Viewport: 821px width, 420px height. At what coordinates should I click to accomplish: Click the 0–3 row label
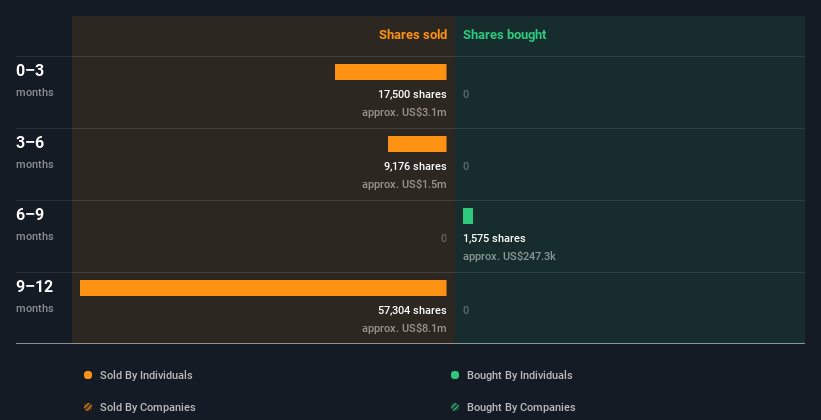30,70
